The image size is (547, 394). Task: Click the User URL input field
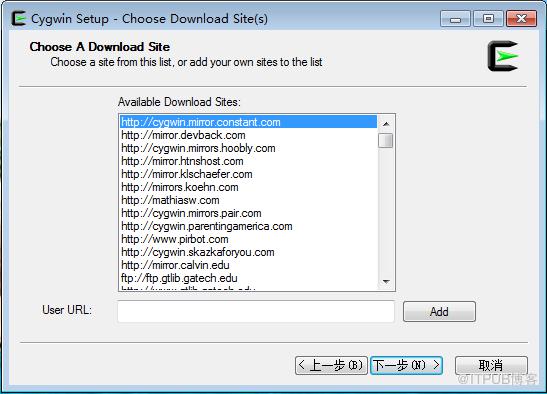(256, 311)
